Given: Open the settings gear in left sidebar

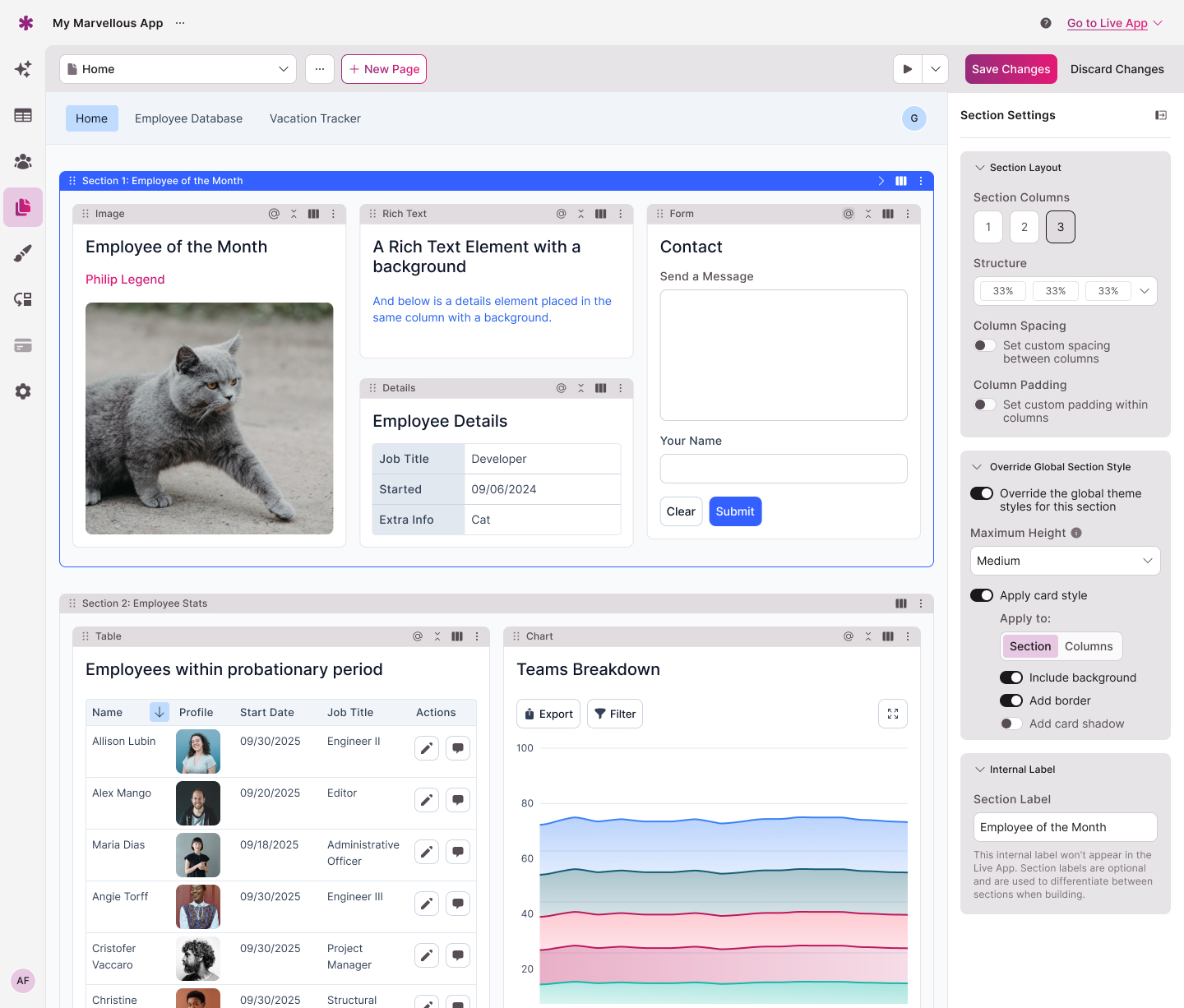Looking at the screenshot, I should [23, 391].
